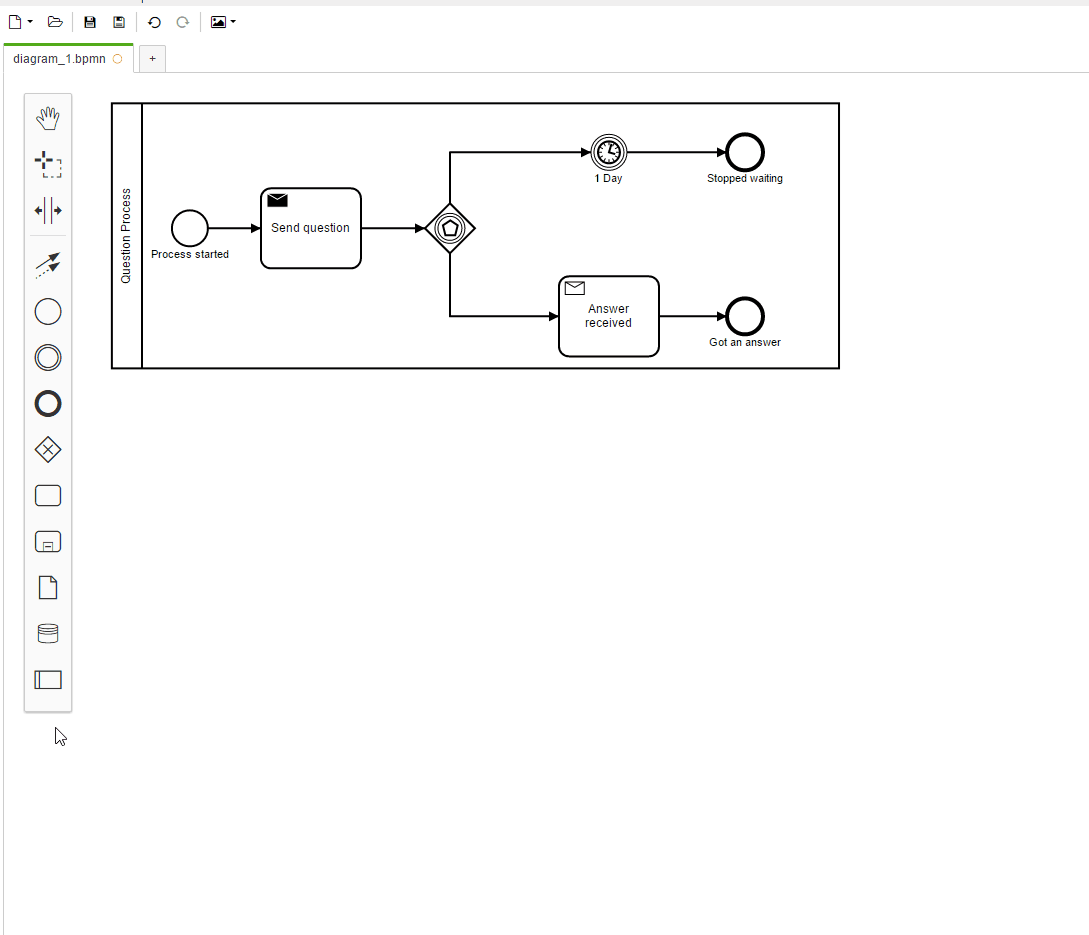Create an intermediate event from palette
This screenshot has height=935, width=1089.
point(48,358)
